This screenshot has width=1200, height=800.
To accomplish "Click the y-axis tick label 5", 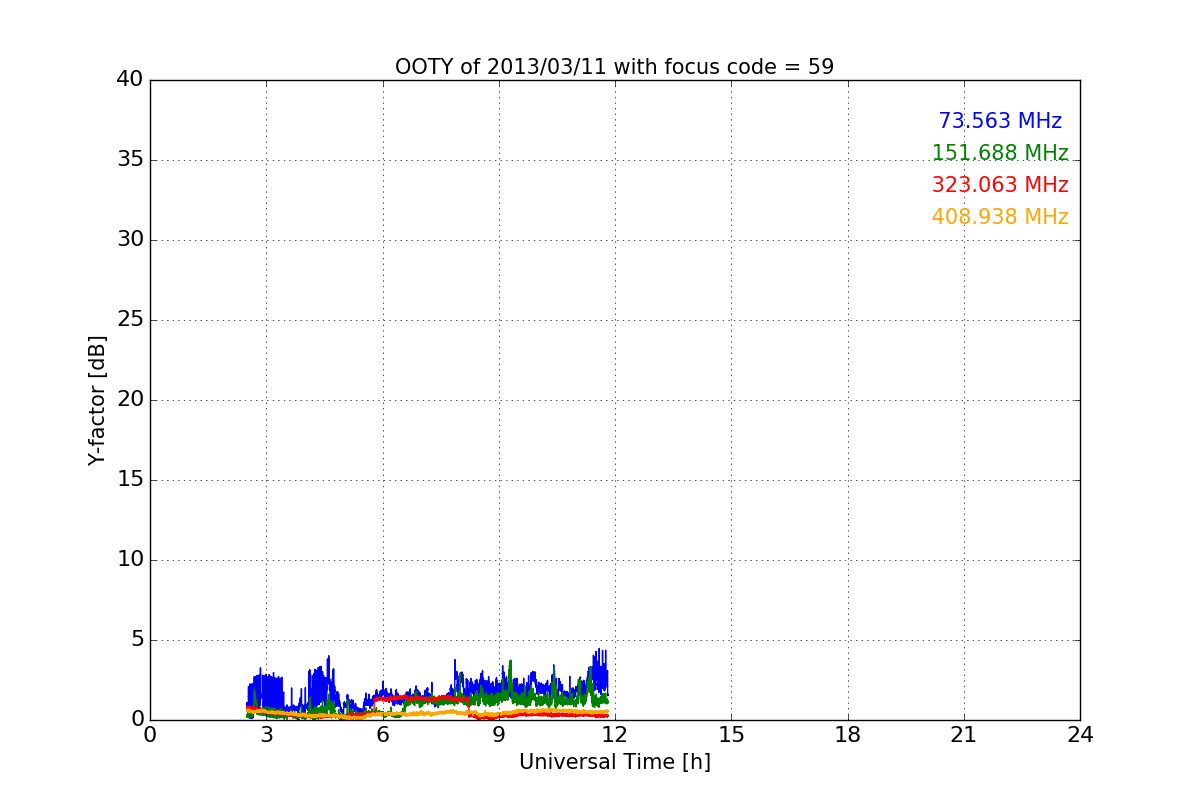I will tap(137, 640).
